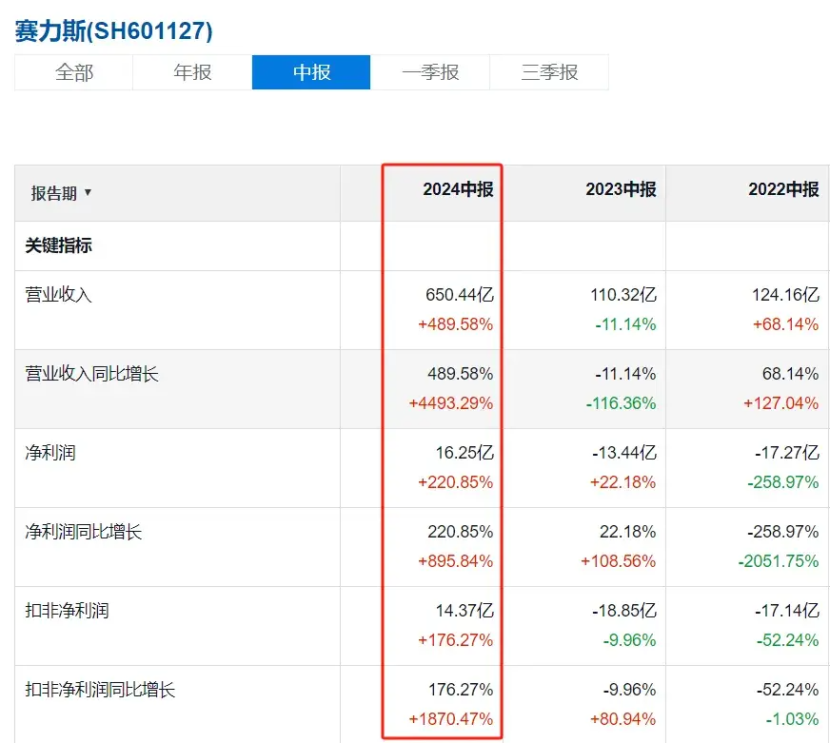Click the red +1870.47% figure

pyautogui.click(x=451, y=719)
